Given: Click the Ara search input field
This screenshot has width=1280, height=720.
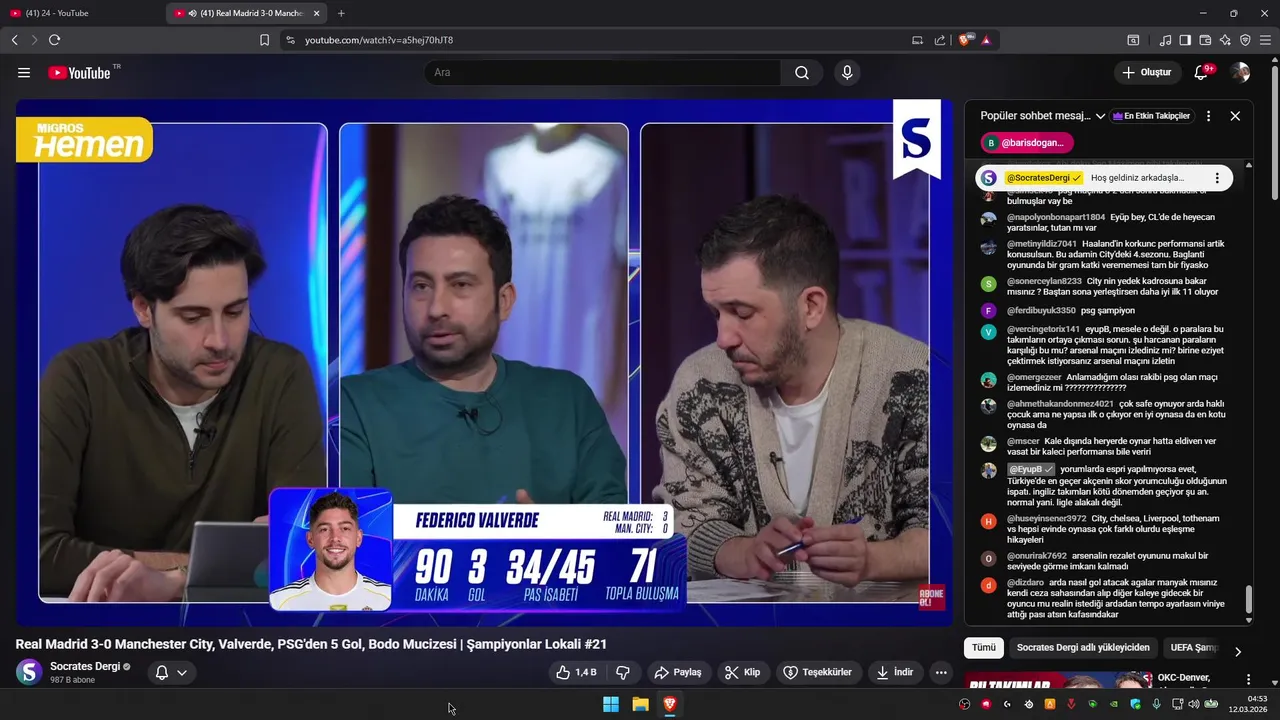Looking at the screenshot, I should 602,72.
